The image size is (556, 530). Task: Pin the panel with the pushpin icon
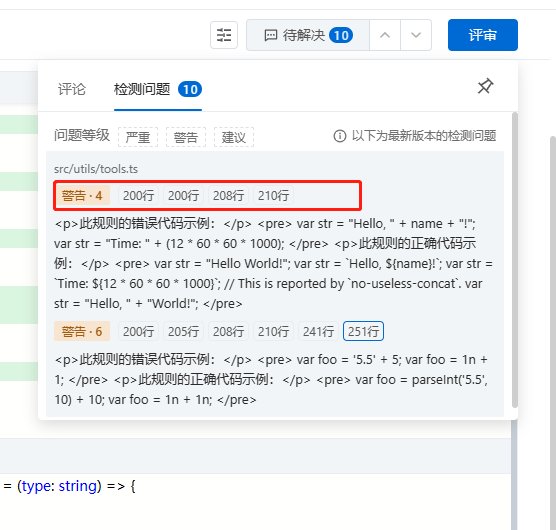pyautogui.click(x=485, y=86)
